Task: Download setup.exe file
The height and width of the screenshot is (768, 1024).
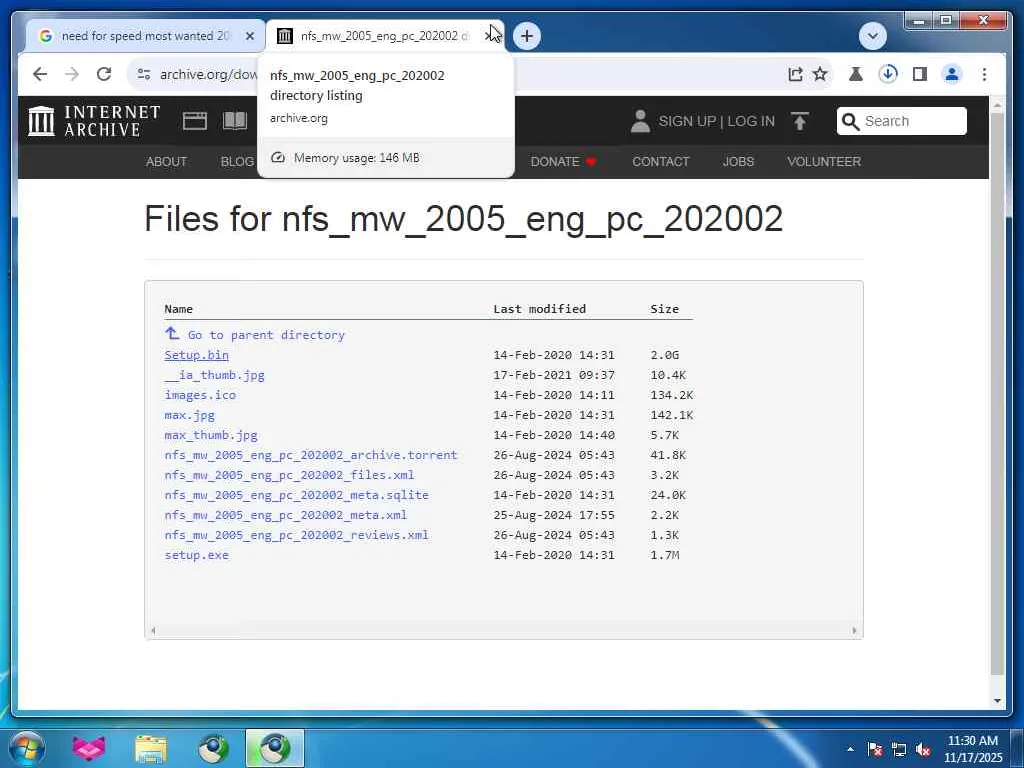Action: 197,554
